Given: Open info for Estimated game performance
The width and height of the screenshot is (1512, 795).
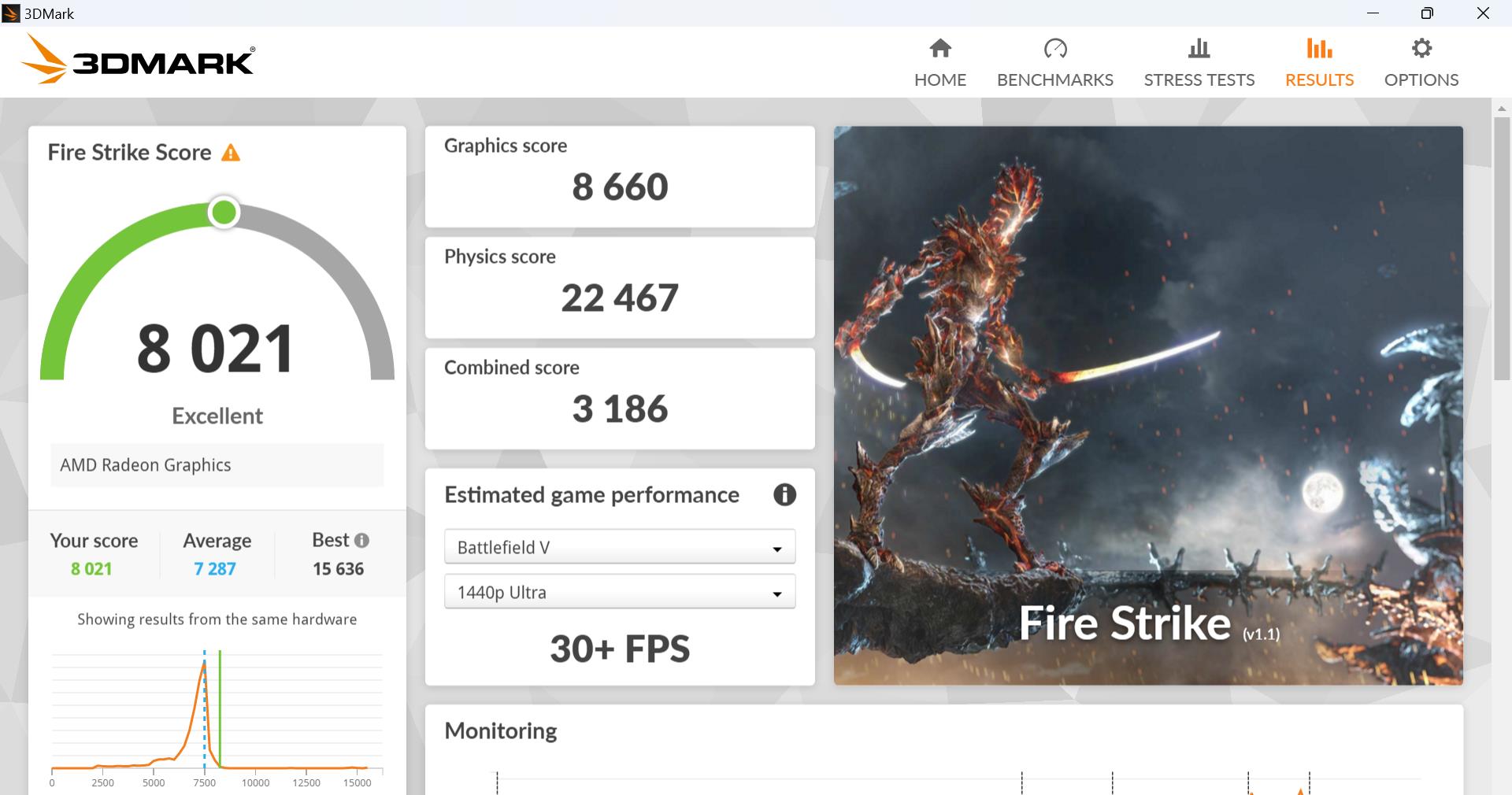Looking at the screenshot, I should click(784, 495).
